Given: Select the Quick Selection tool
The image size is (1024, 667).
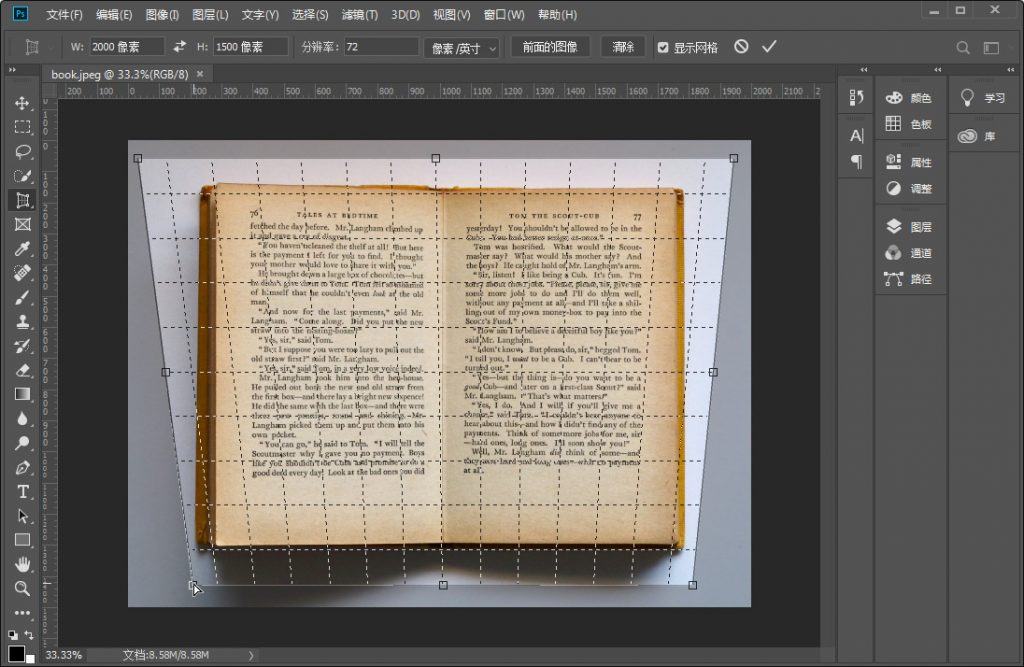Looking at the screenshot, I should (x=22, y=176).
